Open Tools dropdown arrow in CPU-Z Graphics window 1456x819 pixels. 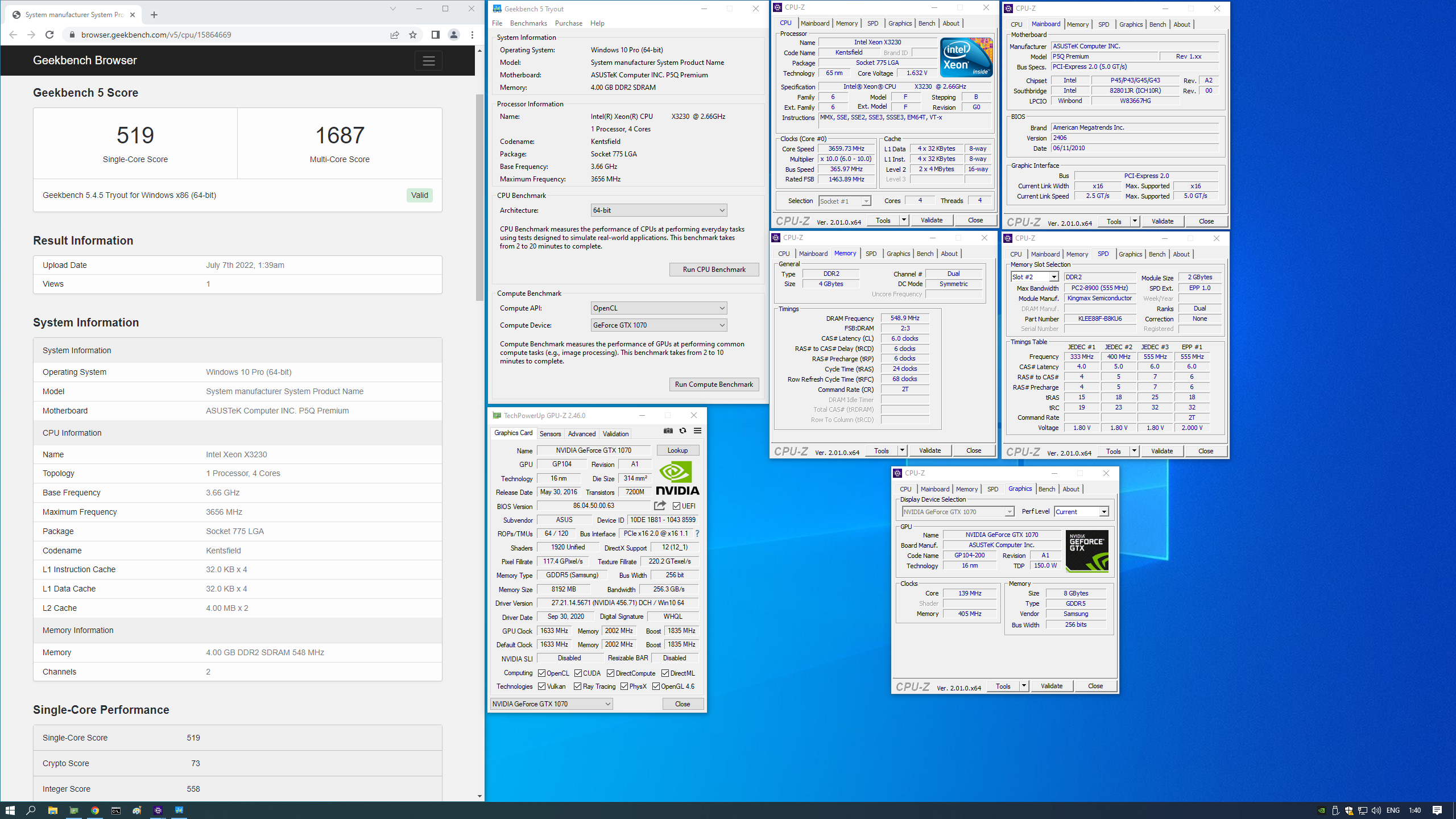click(x=1024, y=686)
